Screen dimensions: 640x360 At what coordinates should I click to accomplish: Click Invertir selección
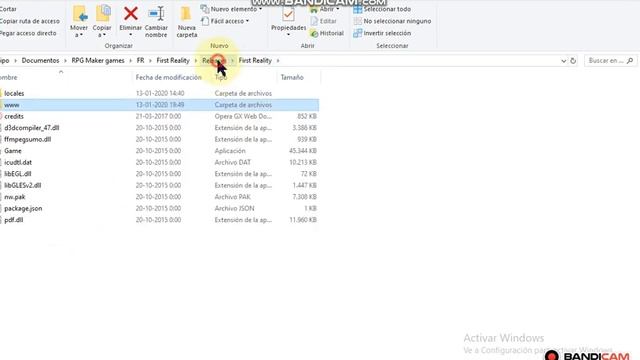(x=382, y=33)
